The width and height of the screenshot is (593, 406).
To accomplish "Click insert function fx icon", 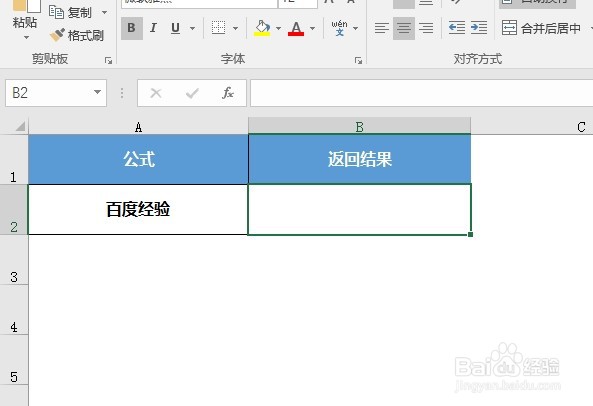I will pos(228,93).
